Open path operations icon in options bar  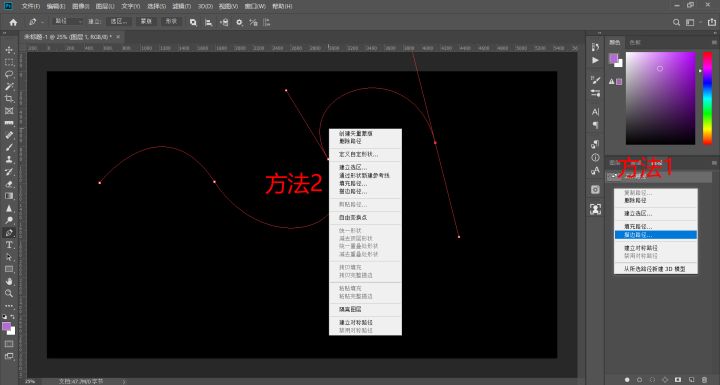point(193,22)
